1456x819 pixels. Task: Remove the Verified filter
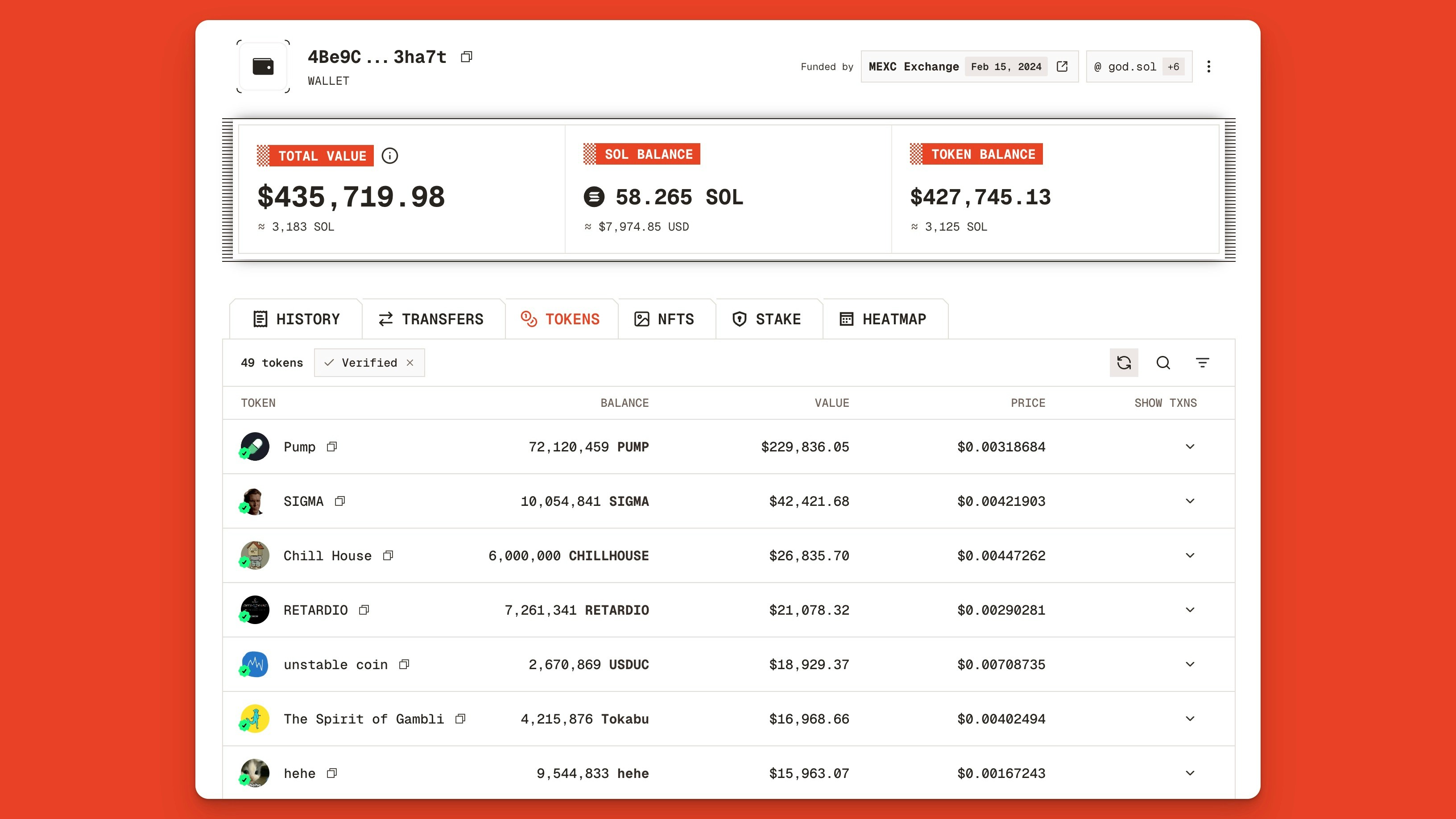[x=411, y=362]
